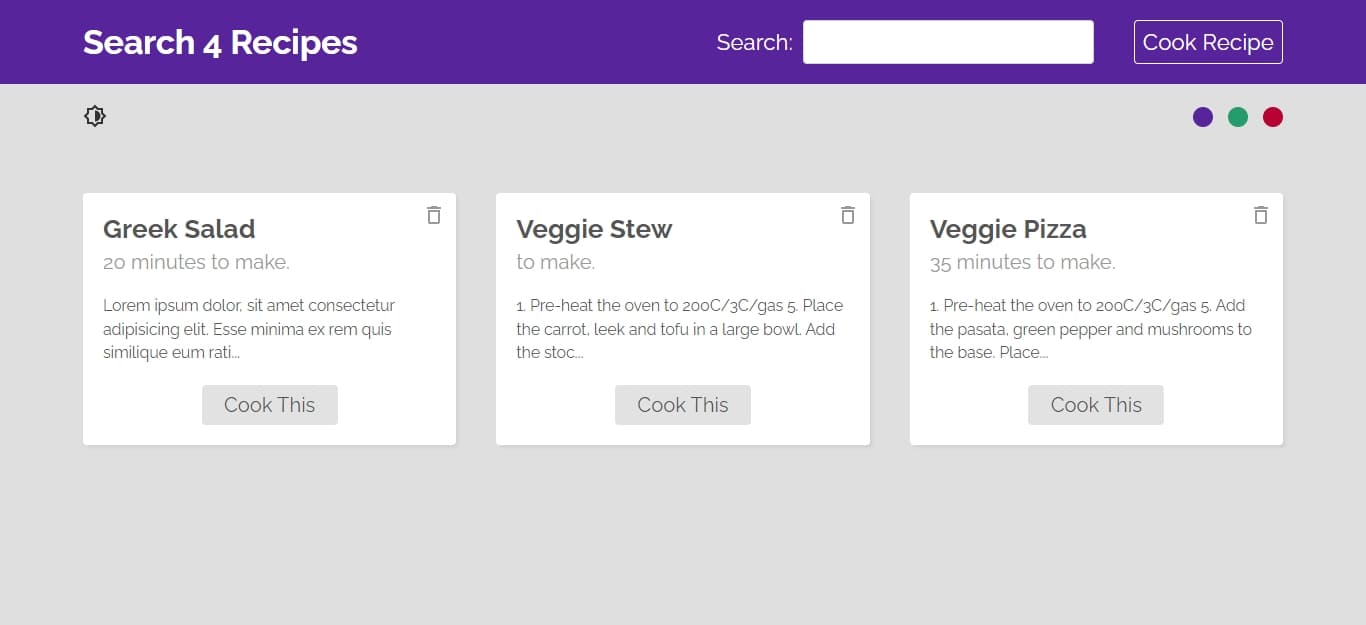Click the Greek Salad lorem ipsum description

coord(249,329)
